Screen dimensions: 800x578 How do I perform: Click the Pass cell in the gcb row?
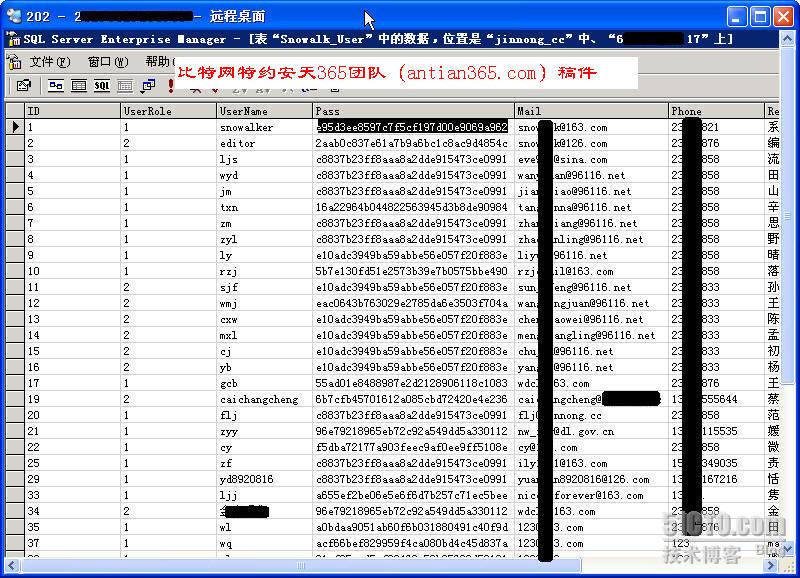[413, 383]
